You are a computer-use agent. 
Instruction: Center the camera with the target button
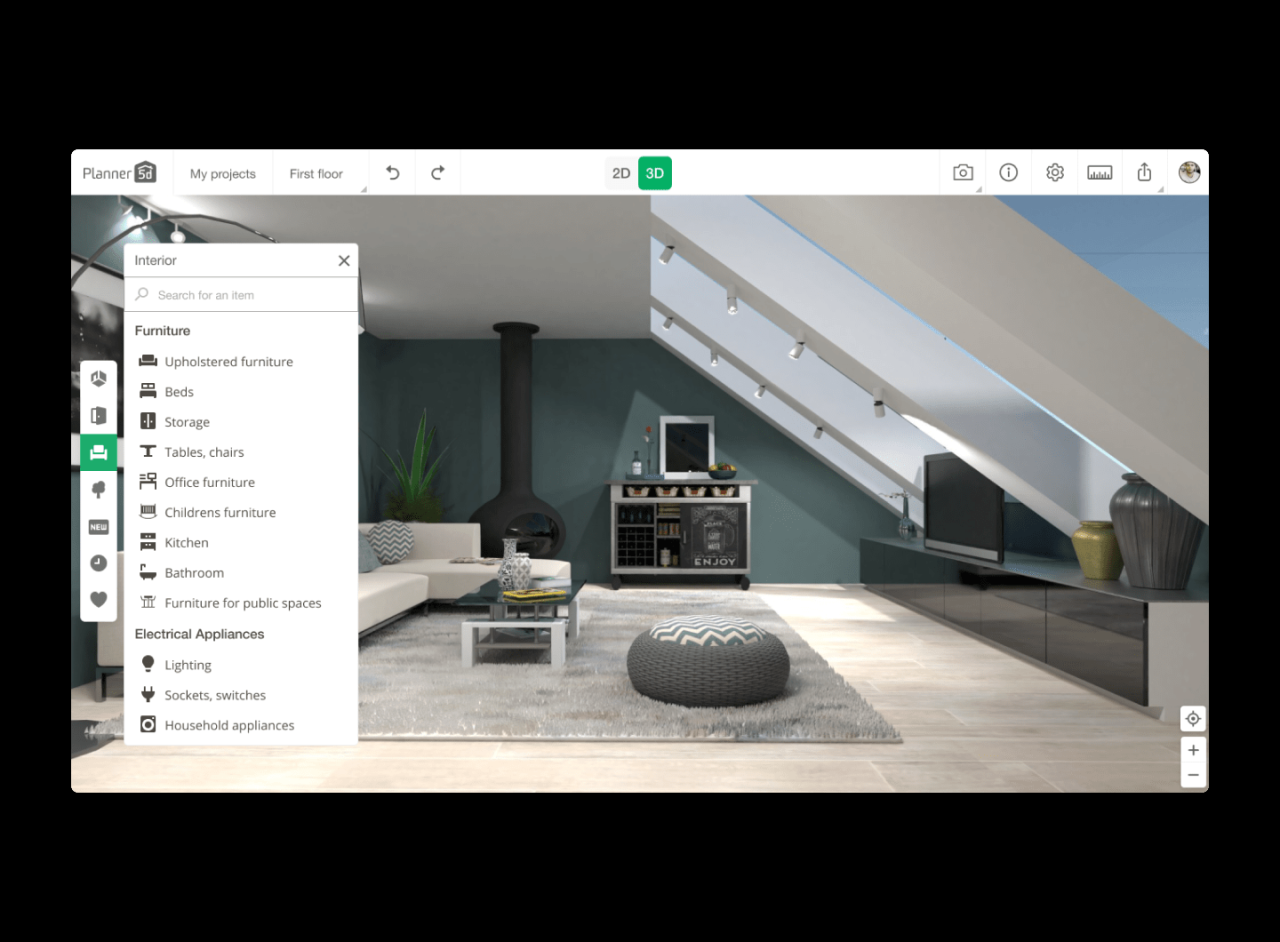pos(1193,718)
